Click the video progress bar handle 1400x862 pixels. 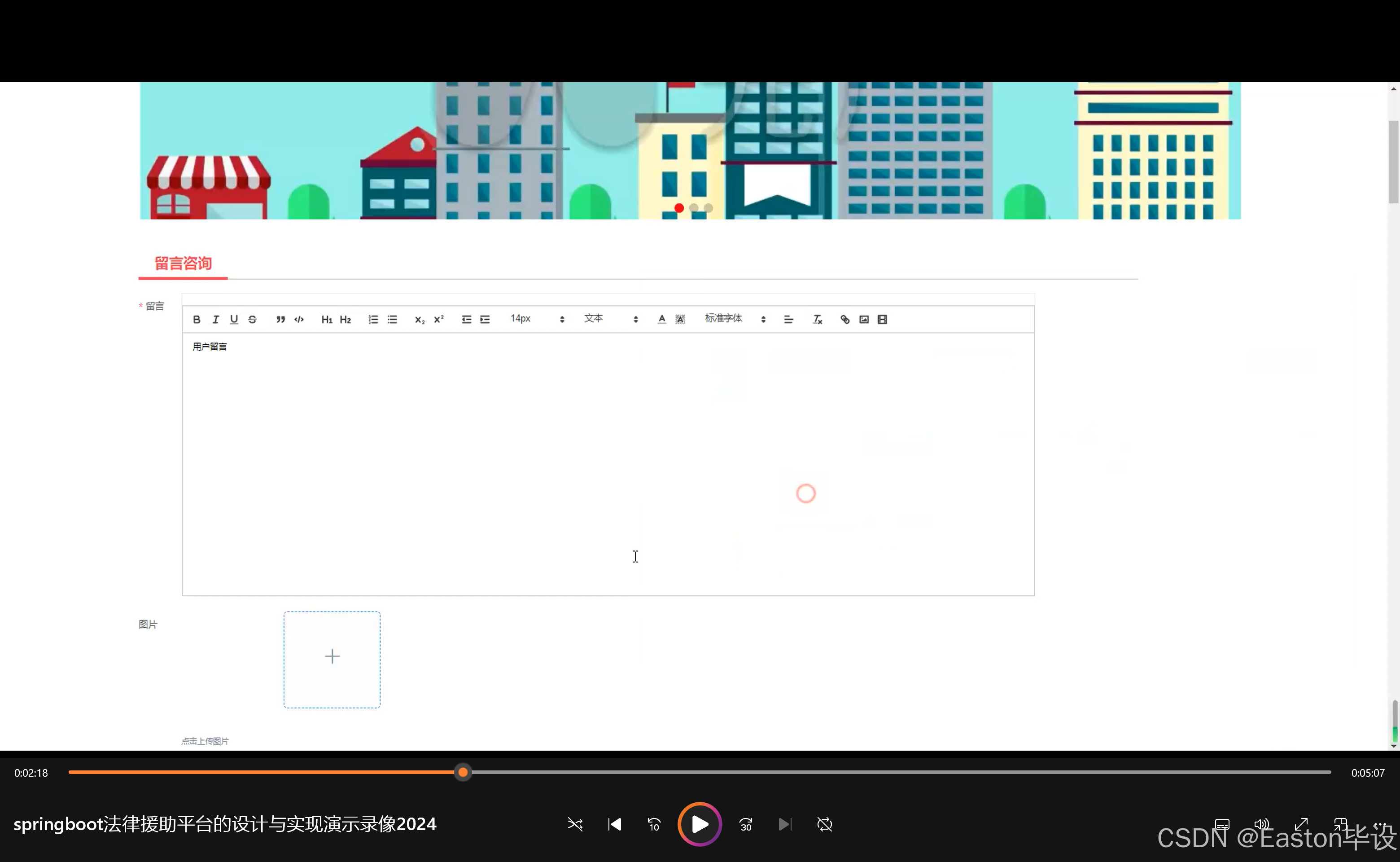463,773
